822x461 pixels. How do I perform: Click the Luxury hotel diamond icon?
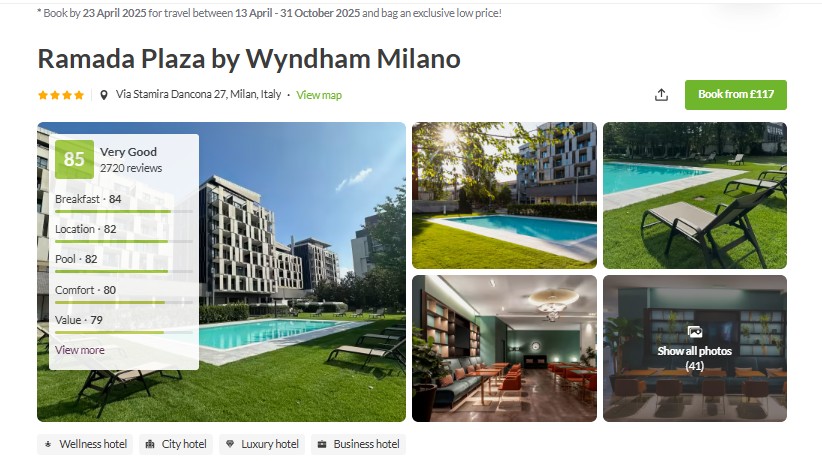click(230, 444)
